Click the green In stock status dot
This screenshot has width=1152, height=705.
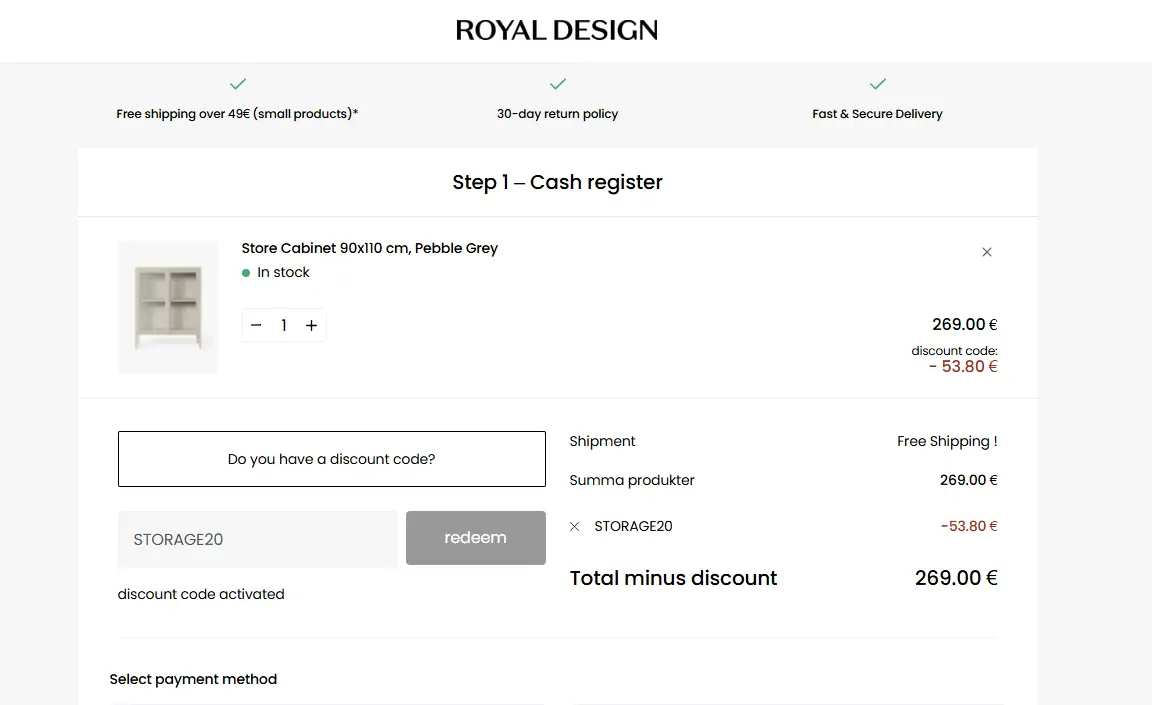point(246,273)
